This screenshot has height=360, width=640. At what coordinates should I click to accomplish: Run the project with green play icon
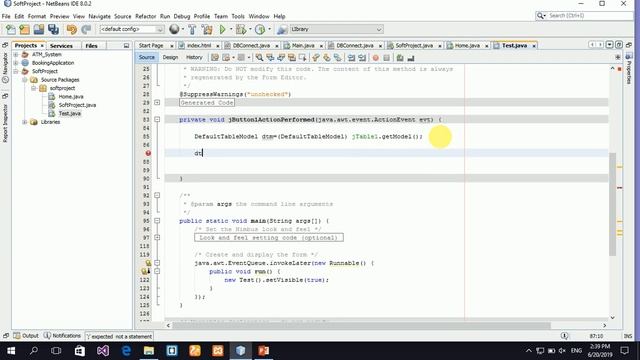point(222,29)
